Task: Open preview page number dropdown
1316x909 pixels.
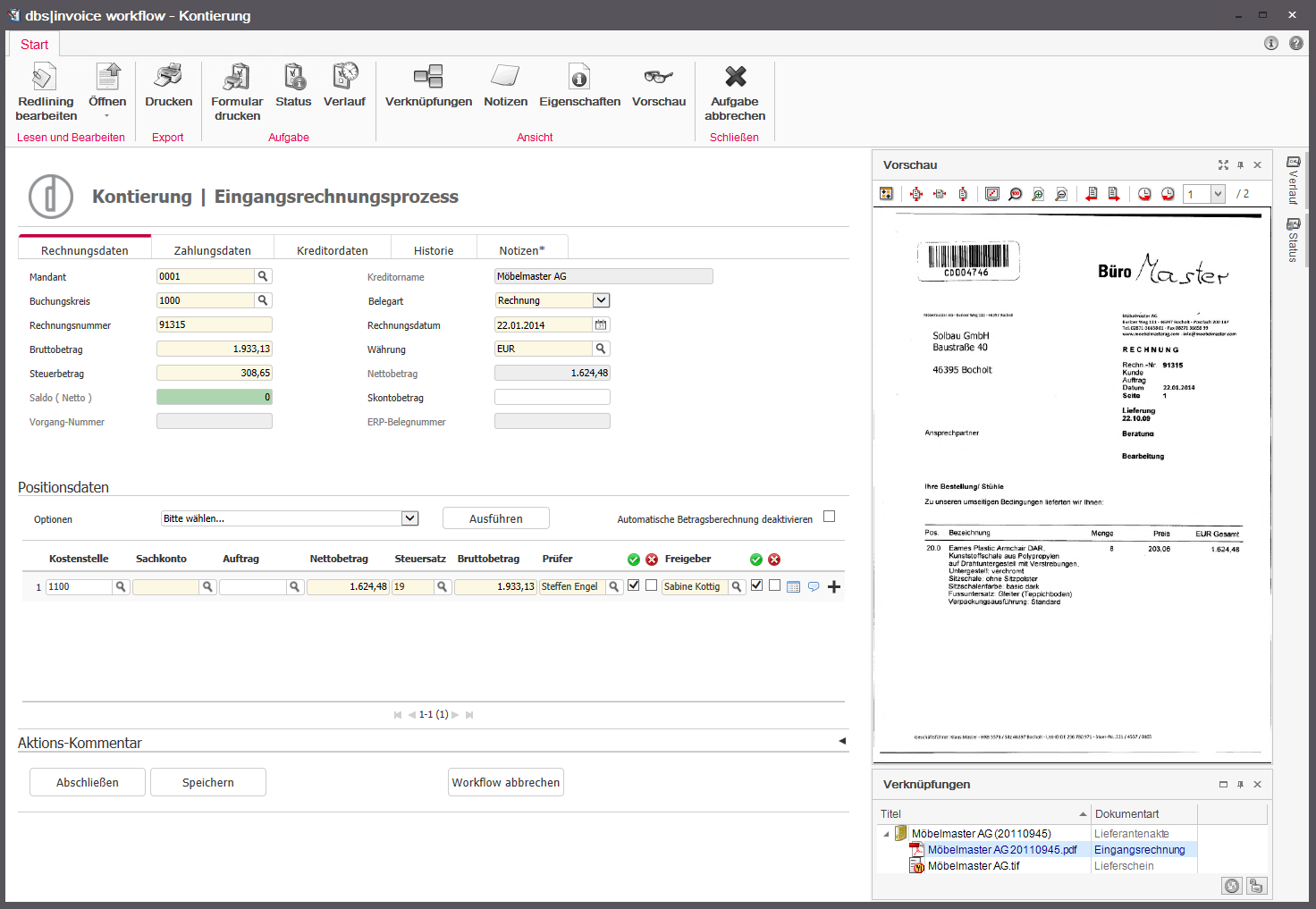Action: [1217, 194]
